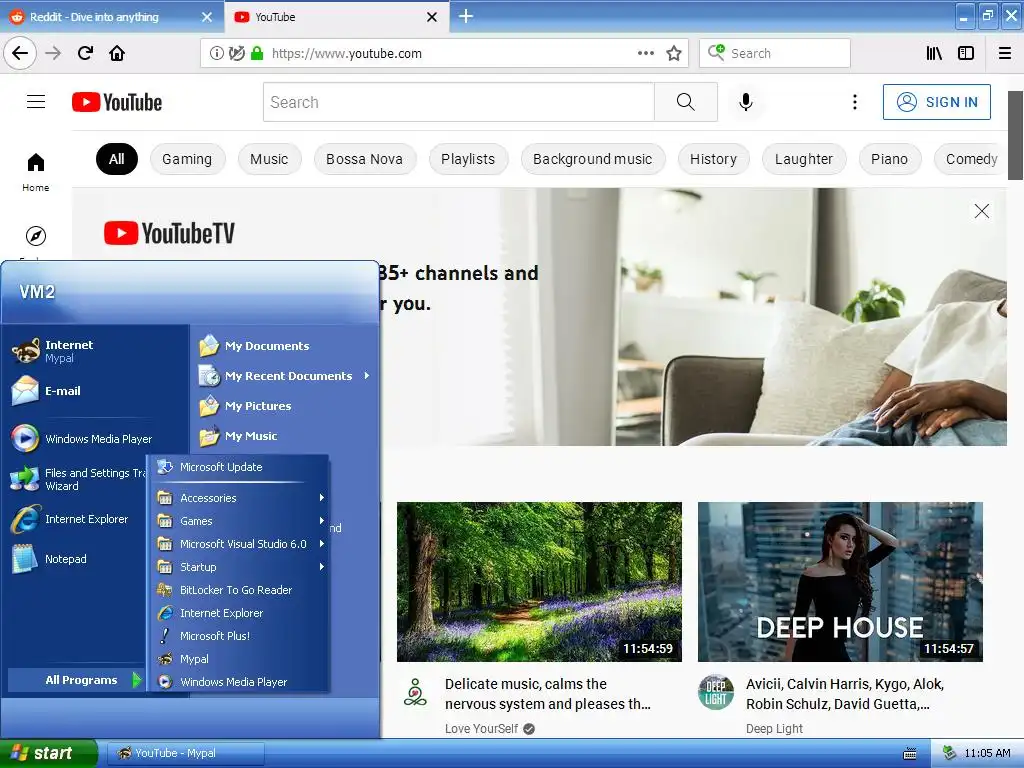The image size is (1024, 768).
Task: Open page actions three-dot menu in address bar
Action: click(645, 54)
